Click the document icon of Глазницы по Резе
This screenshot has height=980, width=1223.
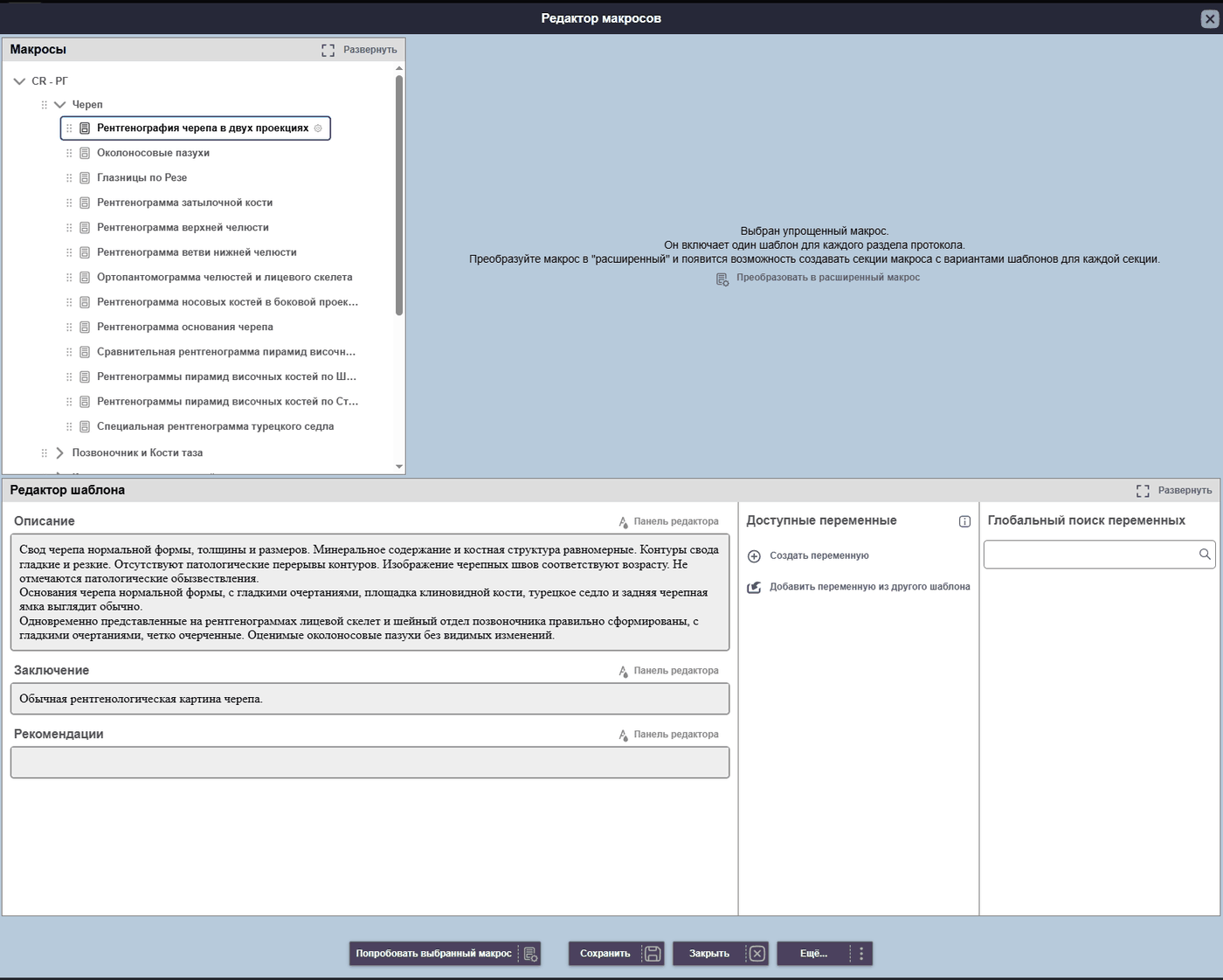(x=85, y=177)
